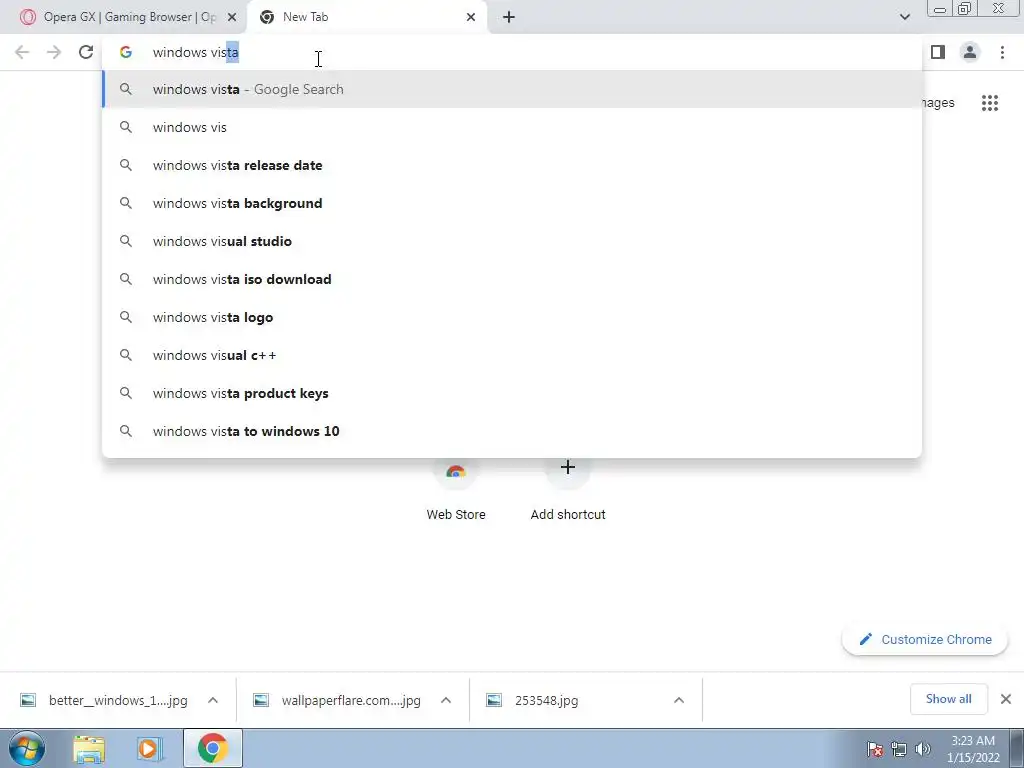1024x768 pixels.
Task: Click the address bar text field
Action: coord(512,52)
